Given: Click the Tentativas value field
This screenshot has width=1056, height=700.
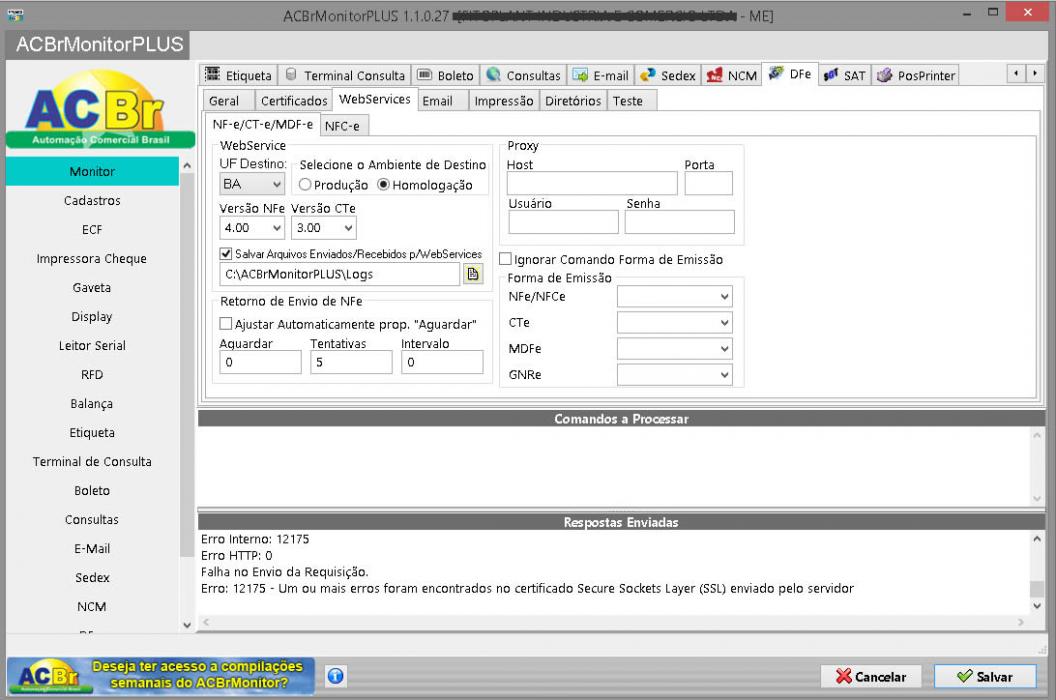Looking at the screenshot, I should (351, 362).
